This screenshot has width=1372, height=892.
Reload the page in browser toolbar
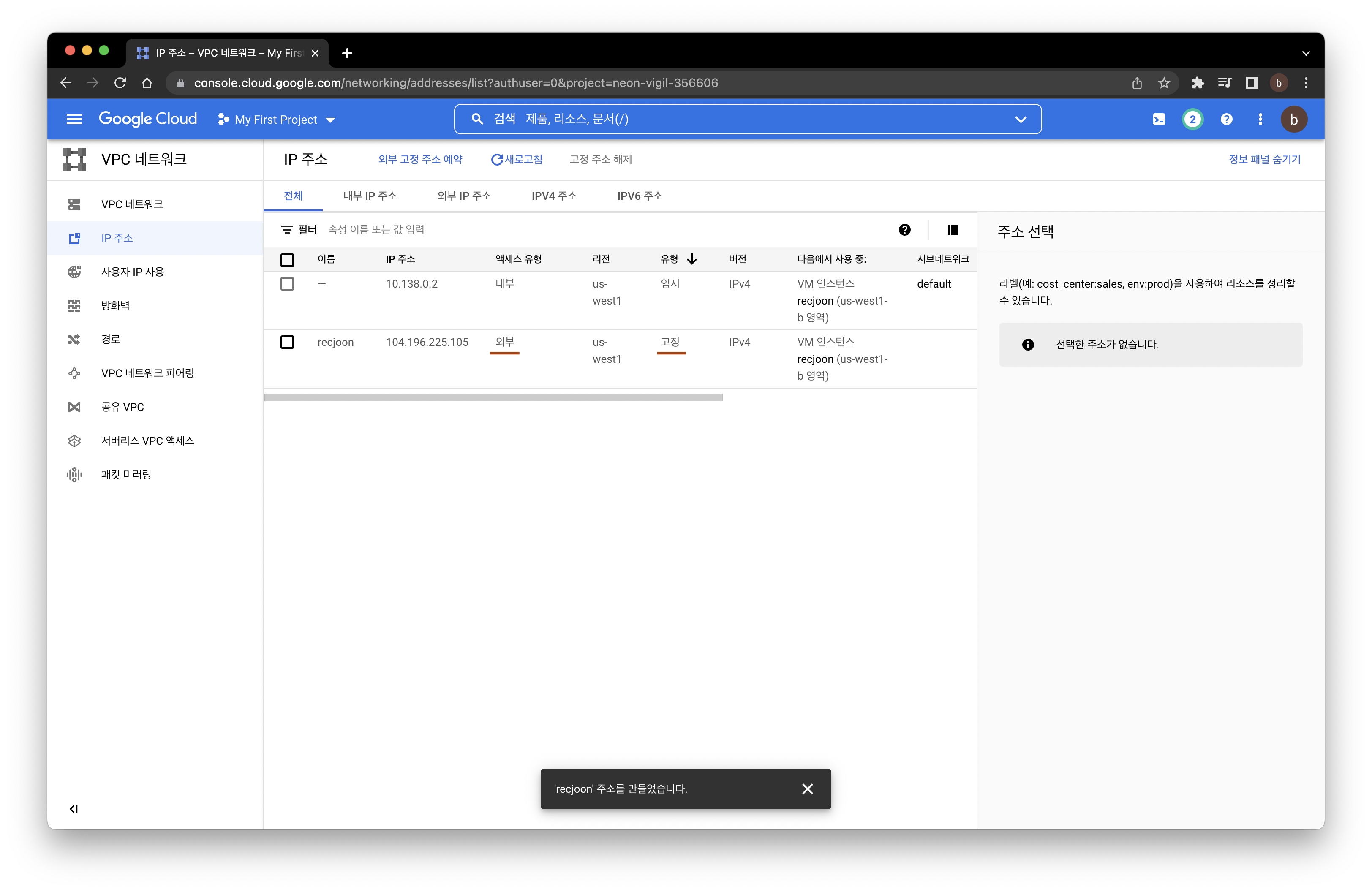tap(120, 83)
